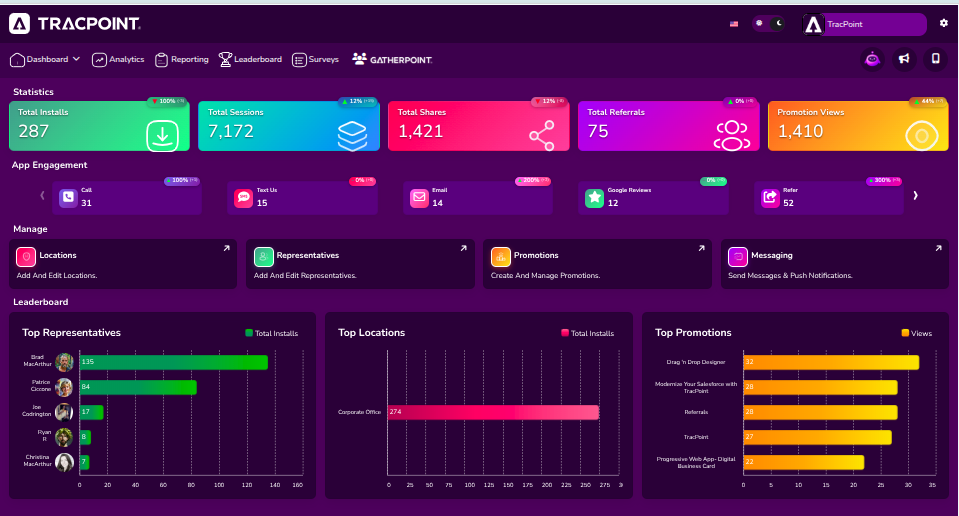
Task: Click Brad MacArthur's avatar
Action: (x=64, y=362)
